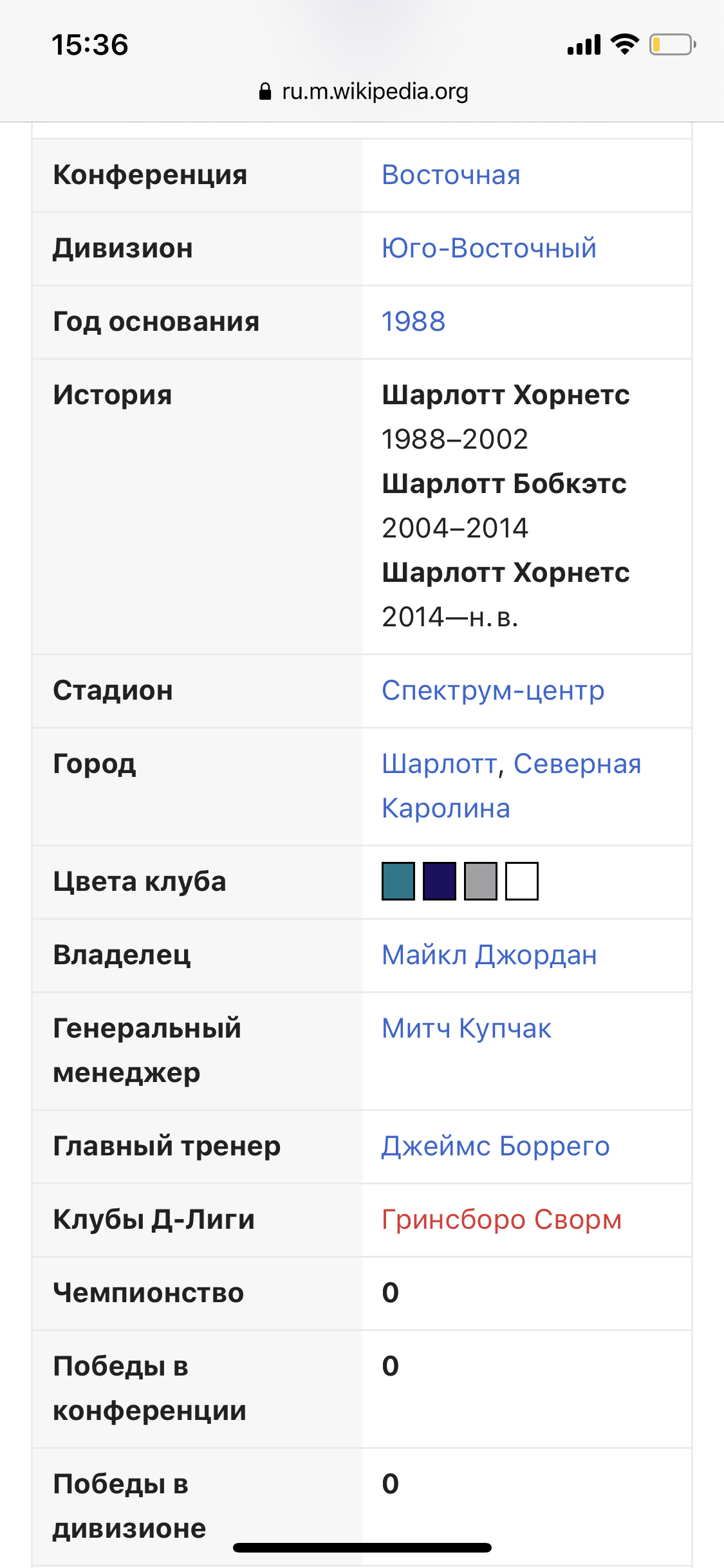Image resolution: width=724 pixels, height=1568 pixels.
Task: Tap the home indicator bar at bottom
Action: 362,1547
